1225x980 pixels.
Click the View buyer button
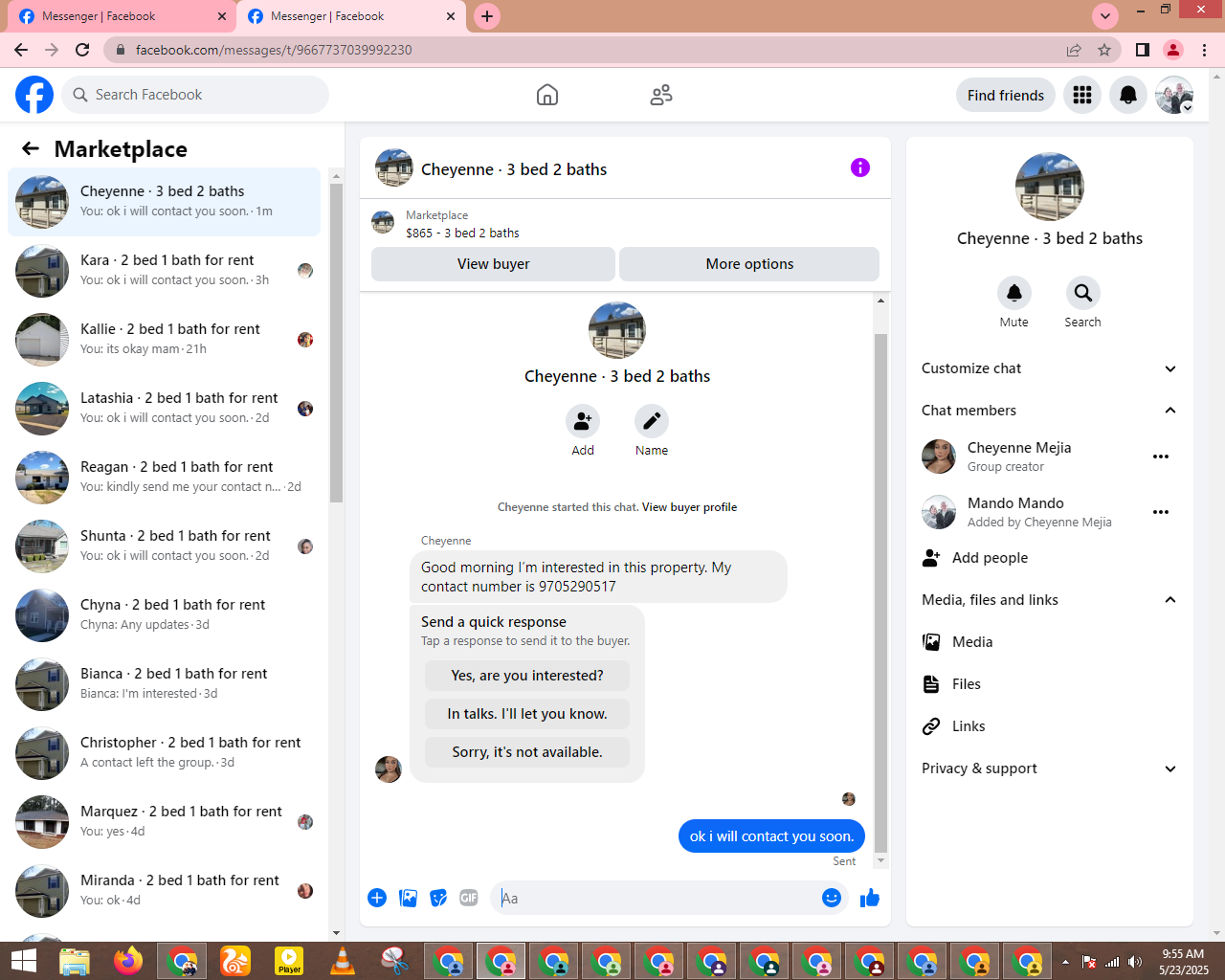coord(493,264)
